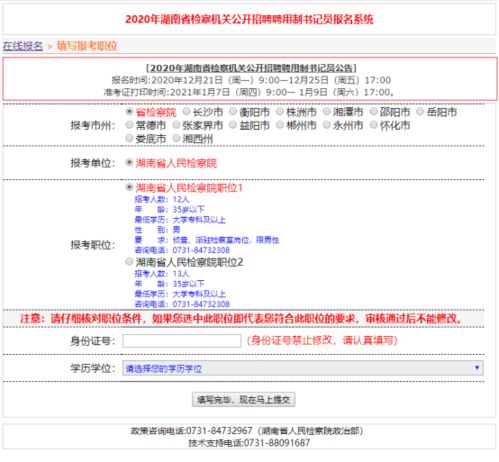Select the 永州市 radio option

point(327,125)
